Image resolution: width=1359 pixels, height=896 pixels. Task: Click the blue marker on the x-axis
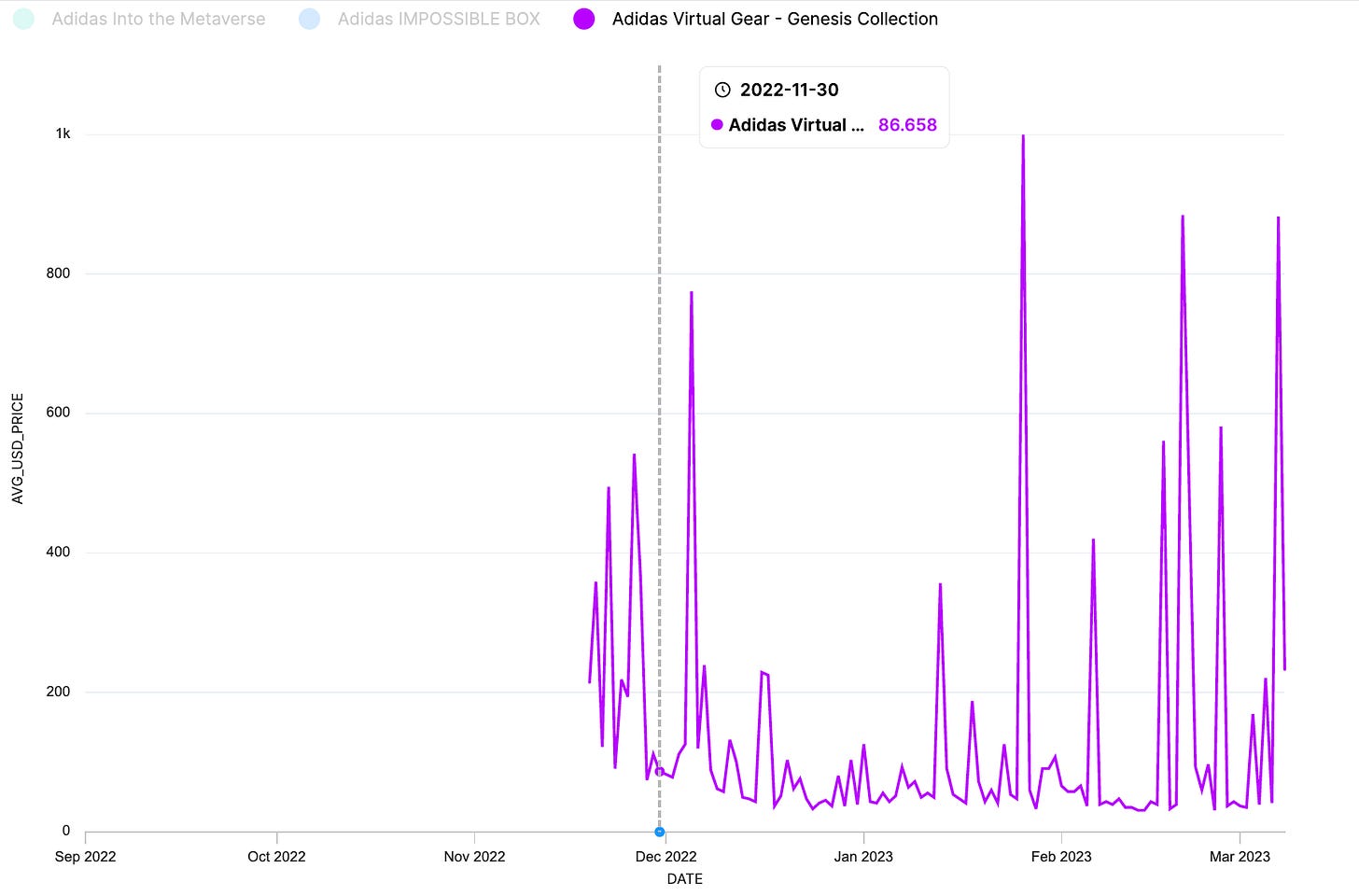660,832
